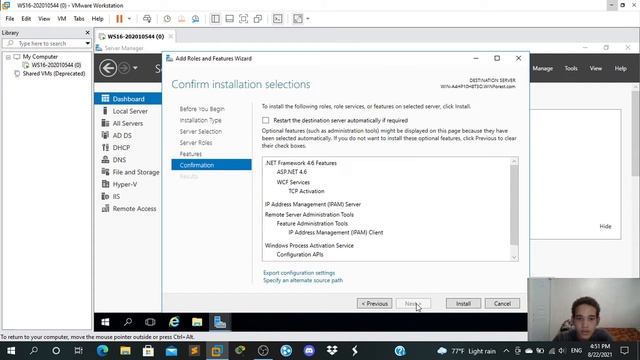Open guest VM Start menu button

[x=105, y=322]
